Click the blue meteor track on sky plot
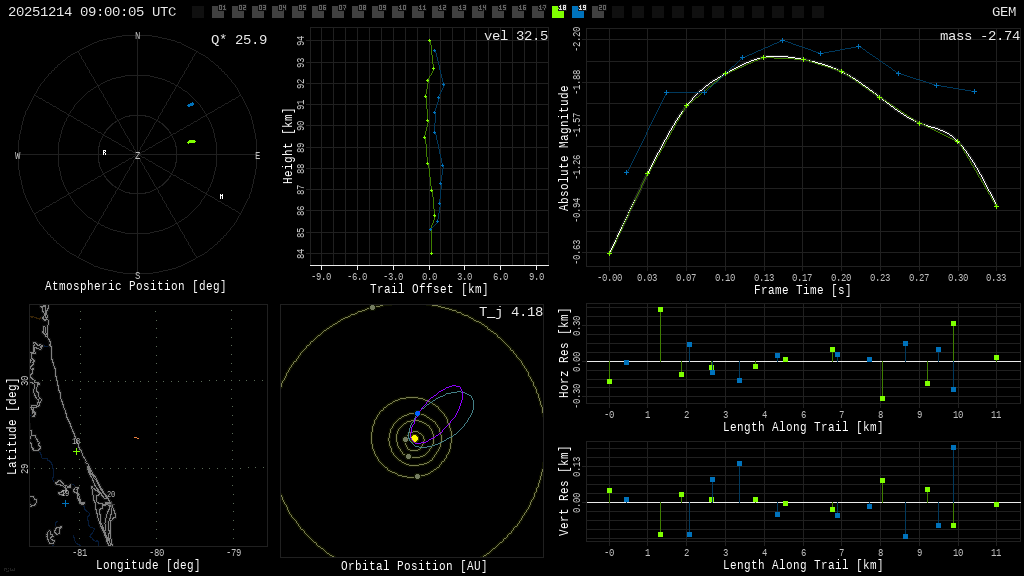 click(190, 104)
